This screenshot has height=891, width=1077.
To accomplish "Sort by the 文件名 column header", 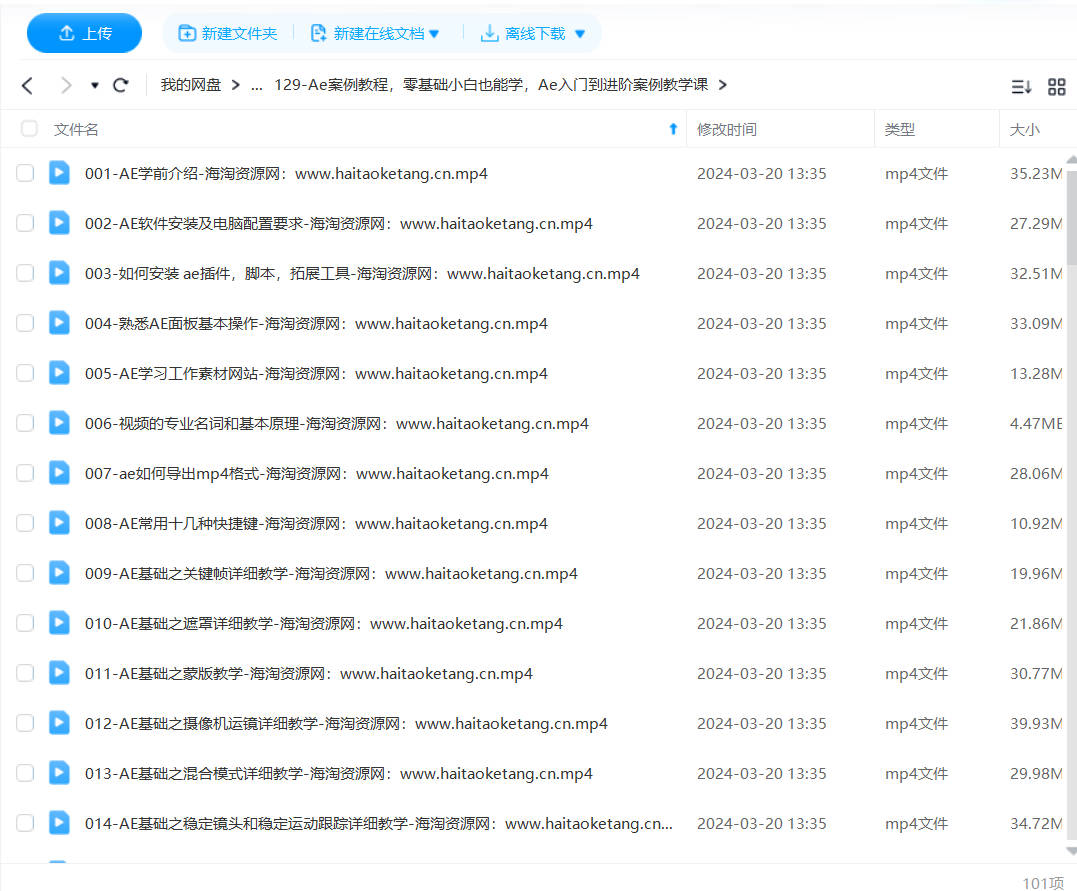I will tap(76, 129).
